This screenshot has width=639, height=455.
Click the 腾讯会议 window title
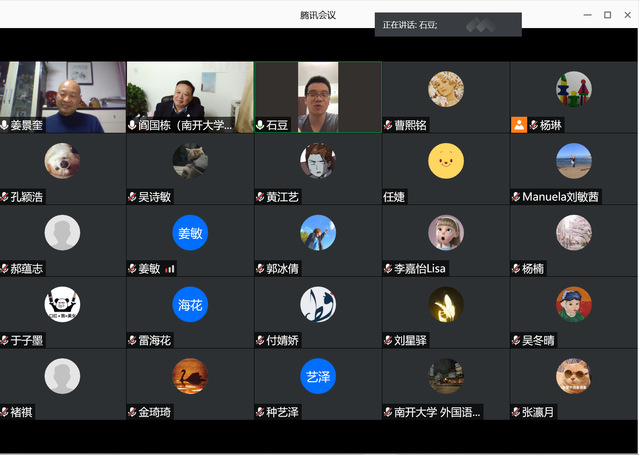point(318,15)
